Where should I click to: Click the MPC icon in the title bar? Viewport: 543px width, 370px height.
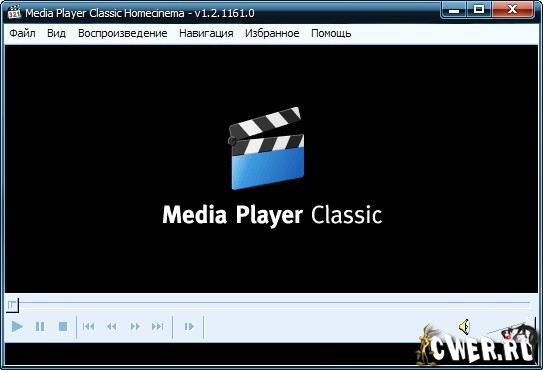tap(14, 12)
